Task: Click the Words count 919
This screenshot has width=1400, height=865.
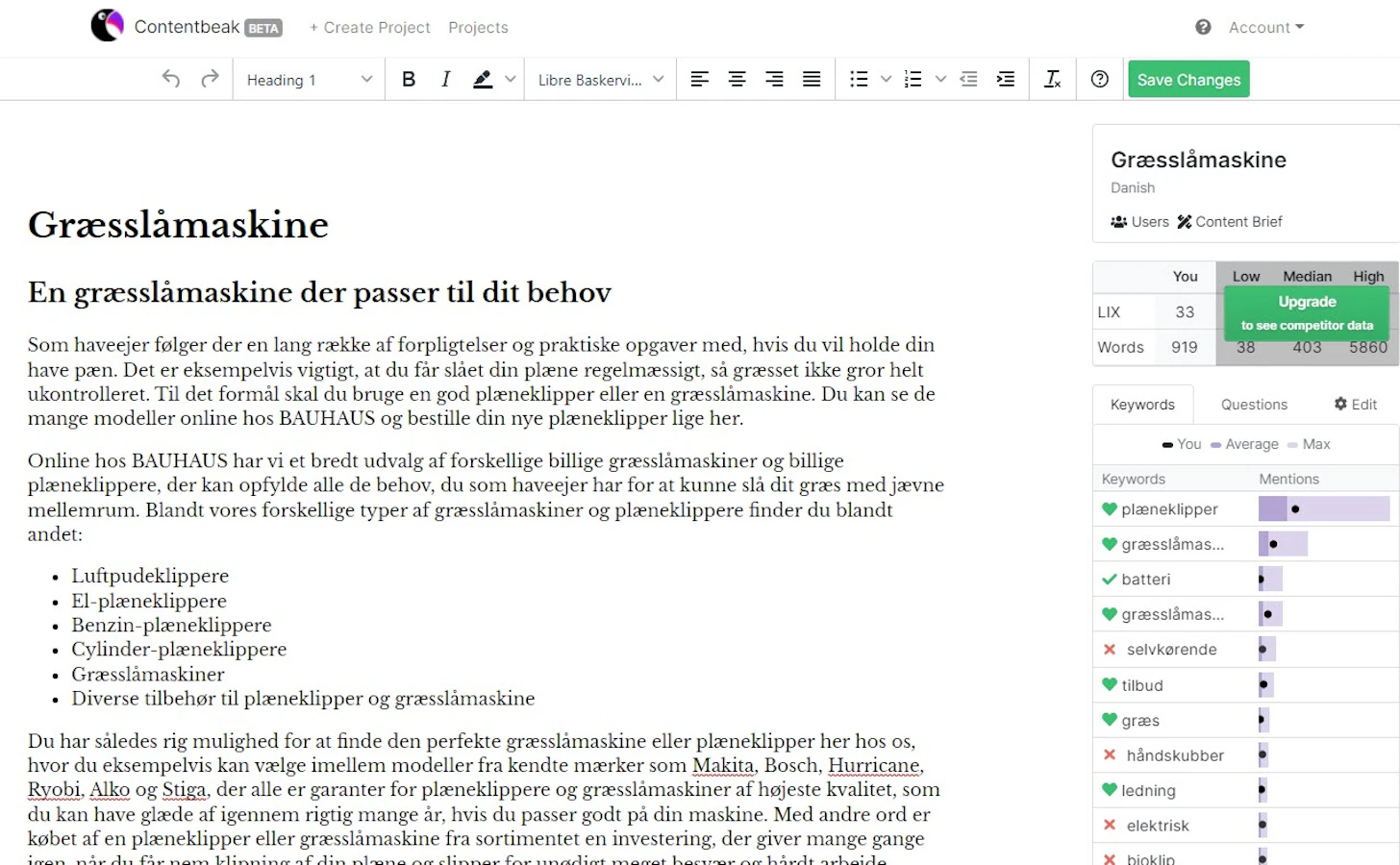Action: (1185, 348)
